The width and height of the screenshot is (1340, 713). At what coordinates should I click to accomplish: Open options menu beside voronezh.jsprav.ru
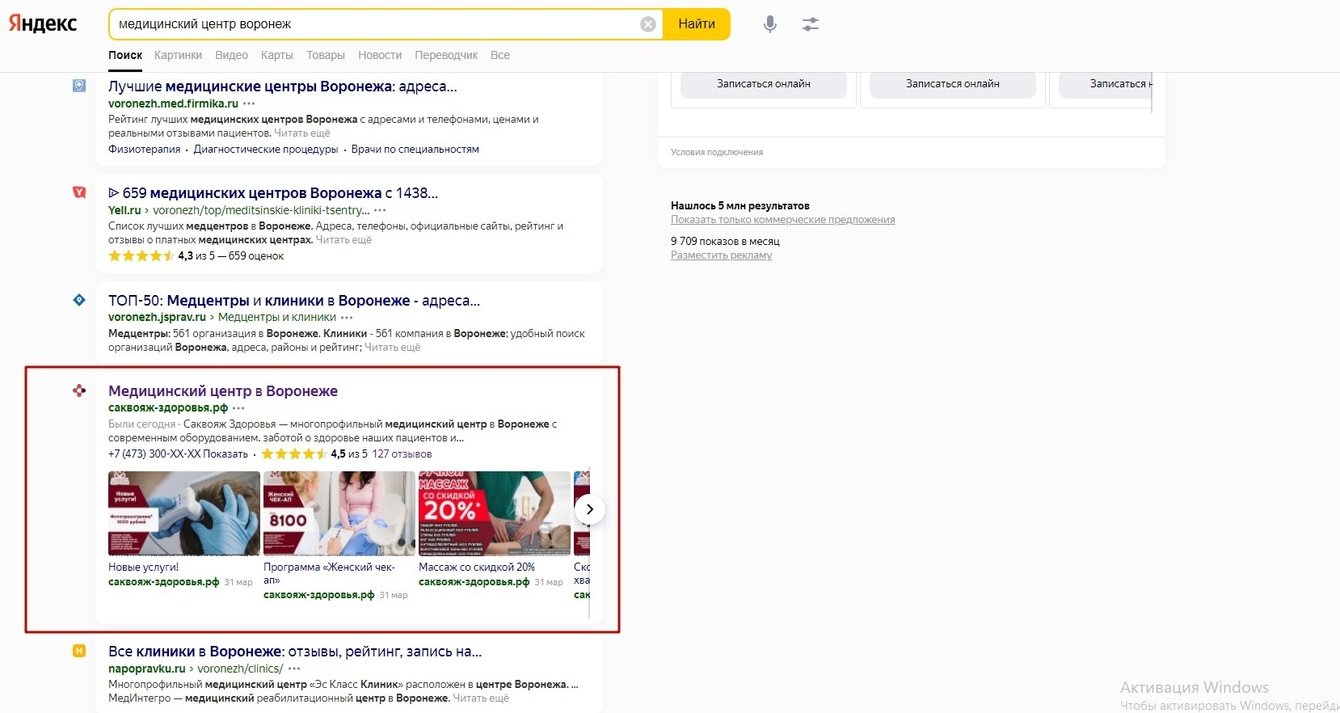tap(347, 317)
